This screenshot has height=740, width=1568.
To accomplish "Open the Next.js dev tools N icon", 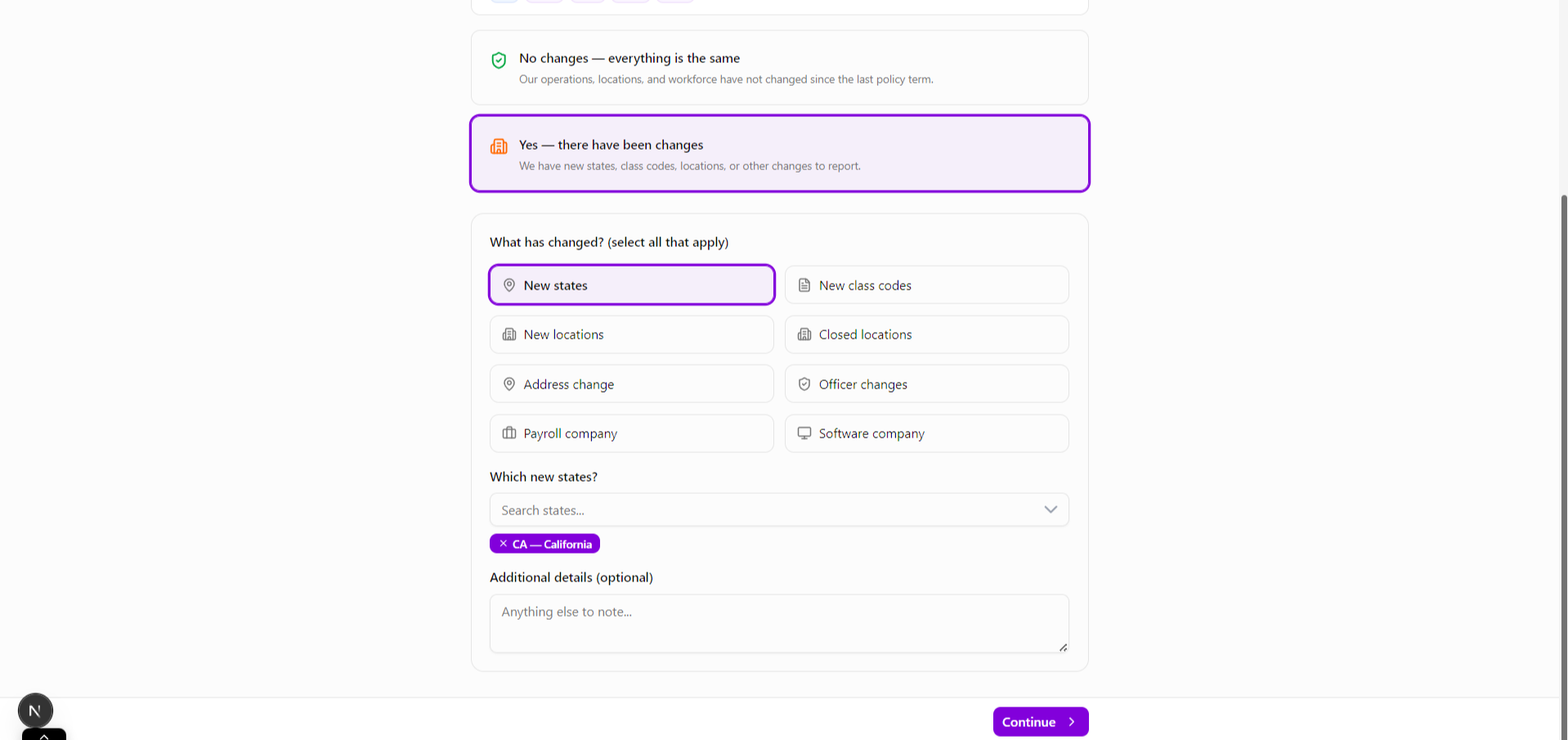I will [x=35, y=711].
